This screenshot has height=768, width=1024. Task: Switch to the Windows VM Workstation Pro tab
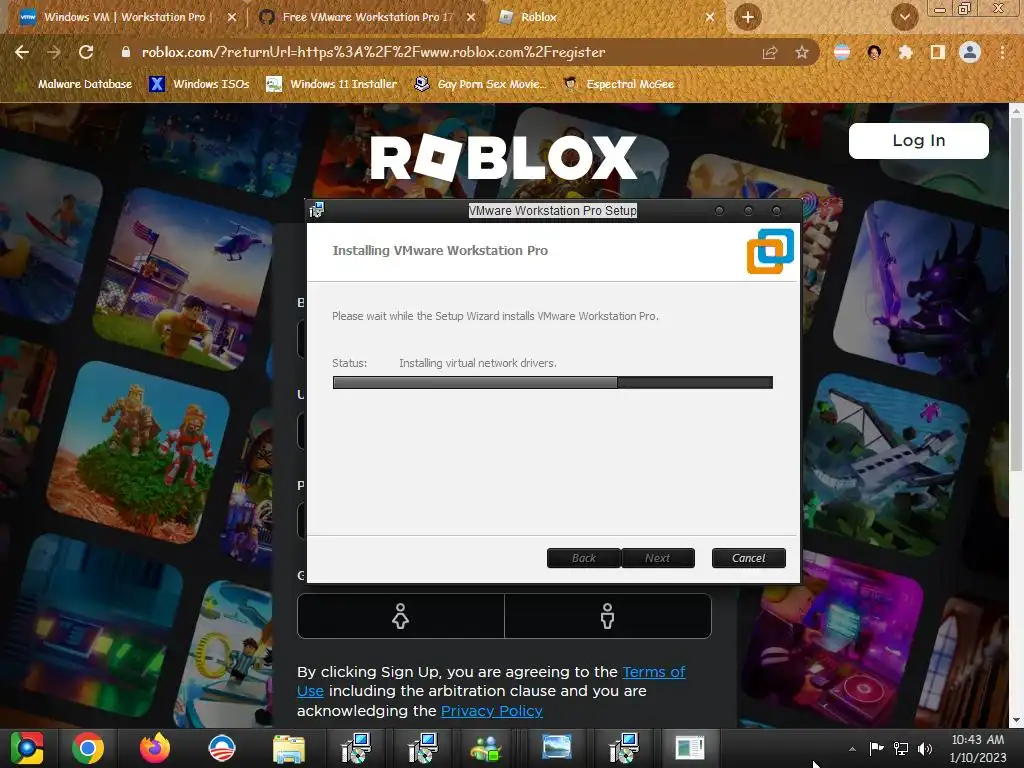pos(124,17)
